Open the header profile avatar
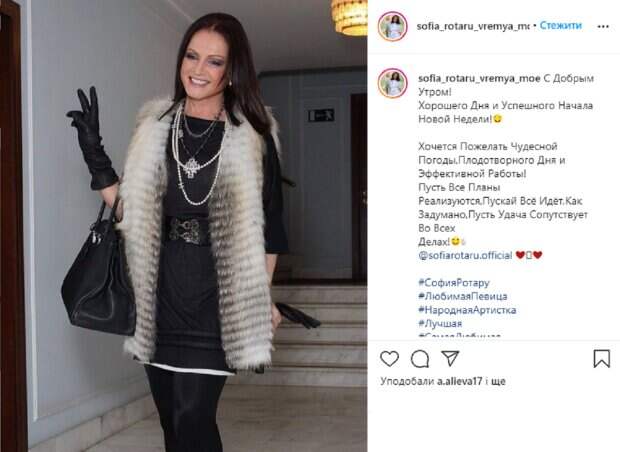This screenshot has height=452, width=620. tap(392, 26)
